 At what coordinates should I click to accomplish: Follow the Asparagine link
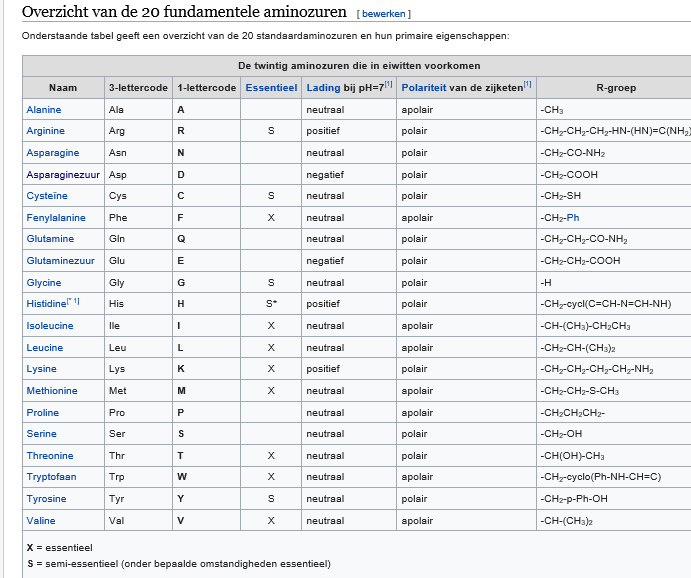click(x=53, y=153)
